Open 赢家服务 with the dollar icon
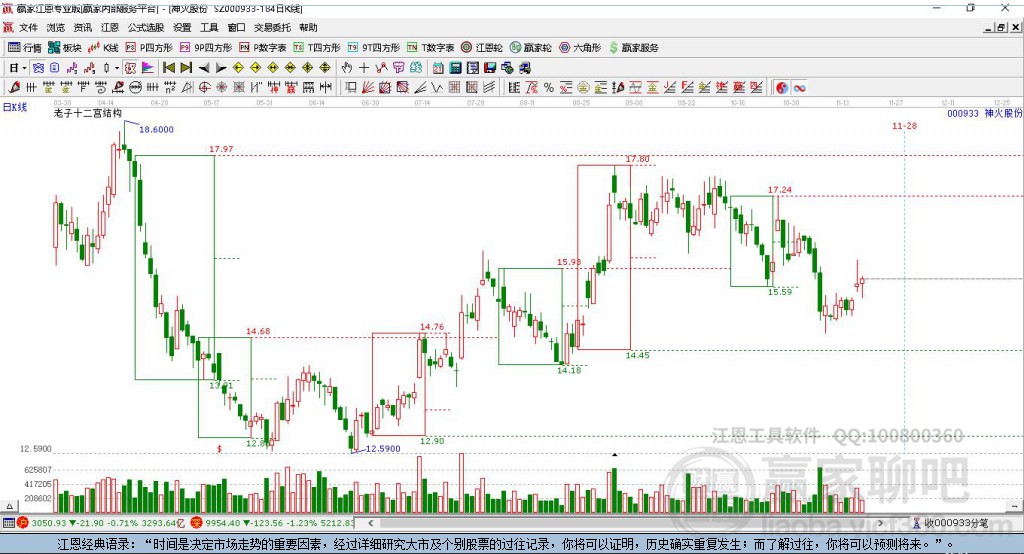This screenshot has width=1024, height=554. 633,48
